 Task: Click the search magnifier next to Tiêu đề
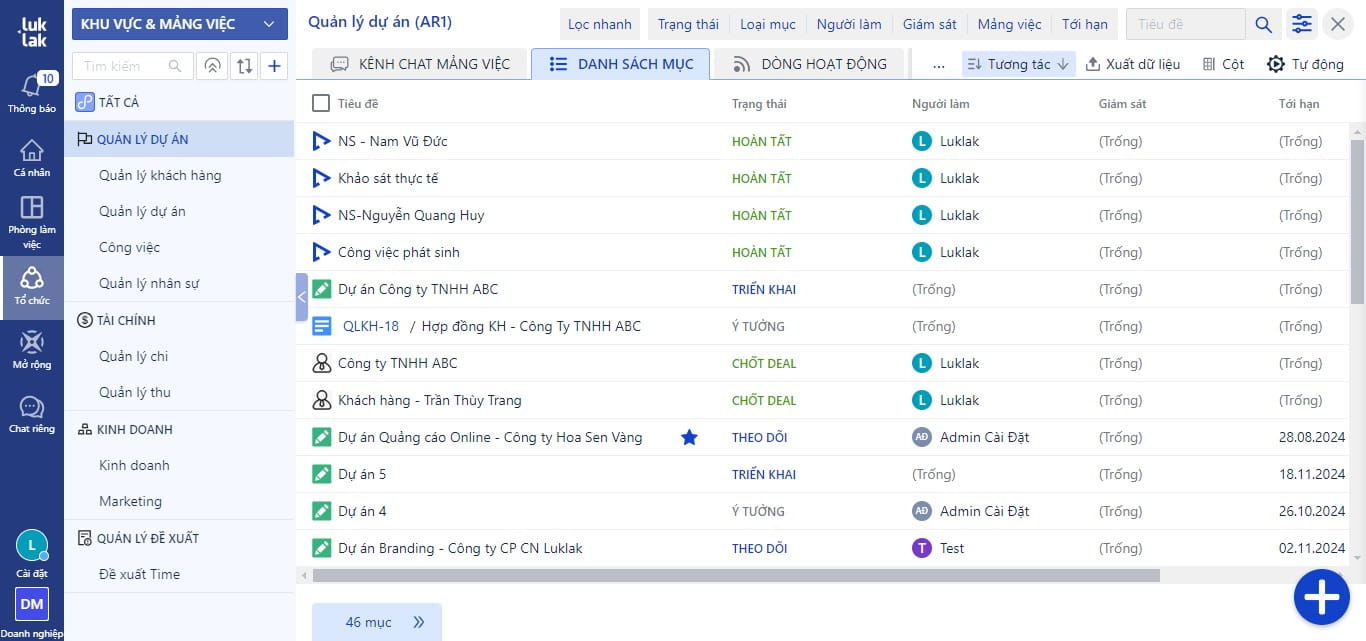pos(1264,25)
